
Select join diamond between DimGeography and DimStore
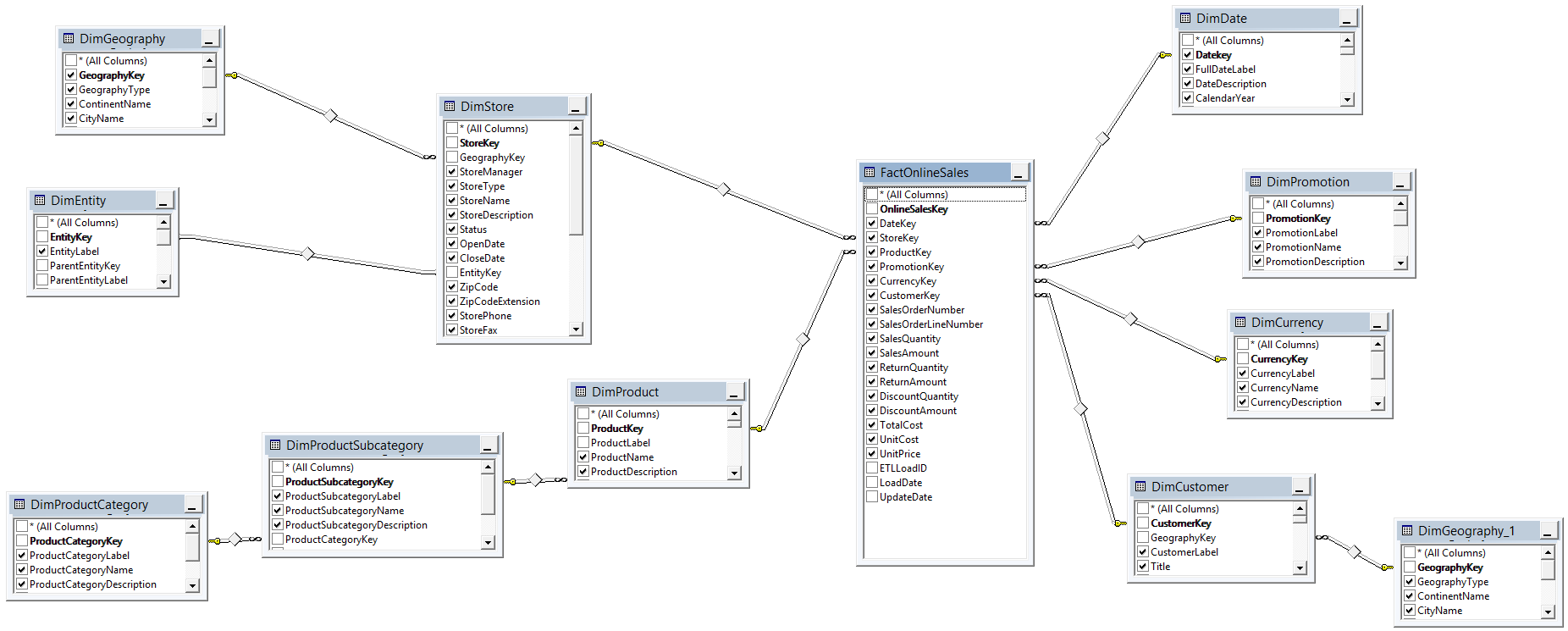point(331,116)
